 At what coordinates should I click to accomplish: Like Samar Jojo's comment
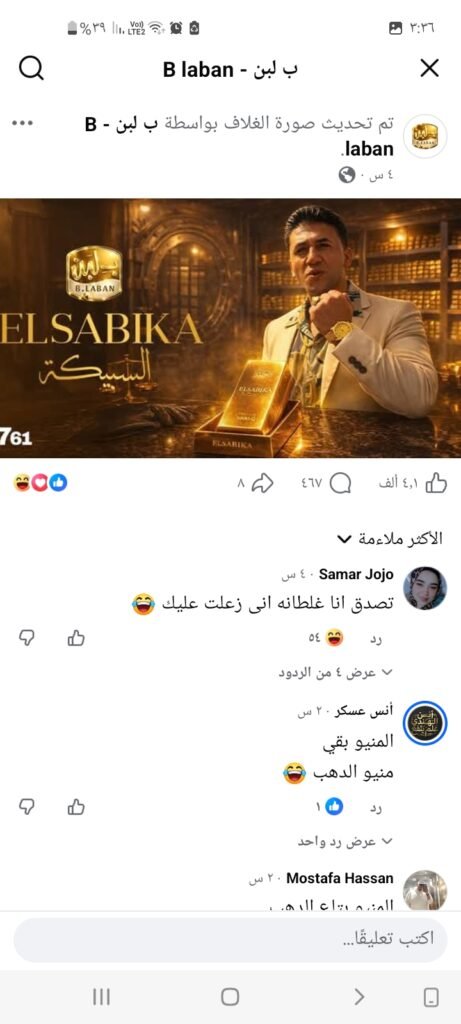click(x=76, y=638)
